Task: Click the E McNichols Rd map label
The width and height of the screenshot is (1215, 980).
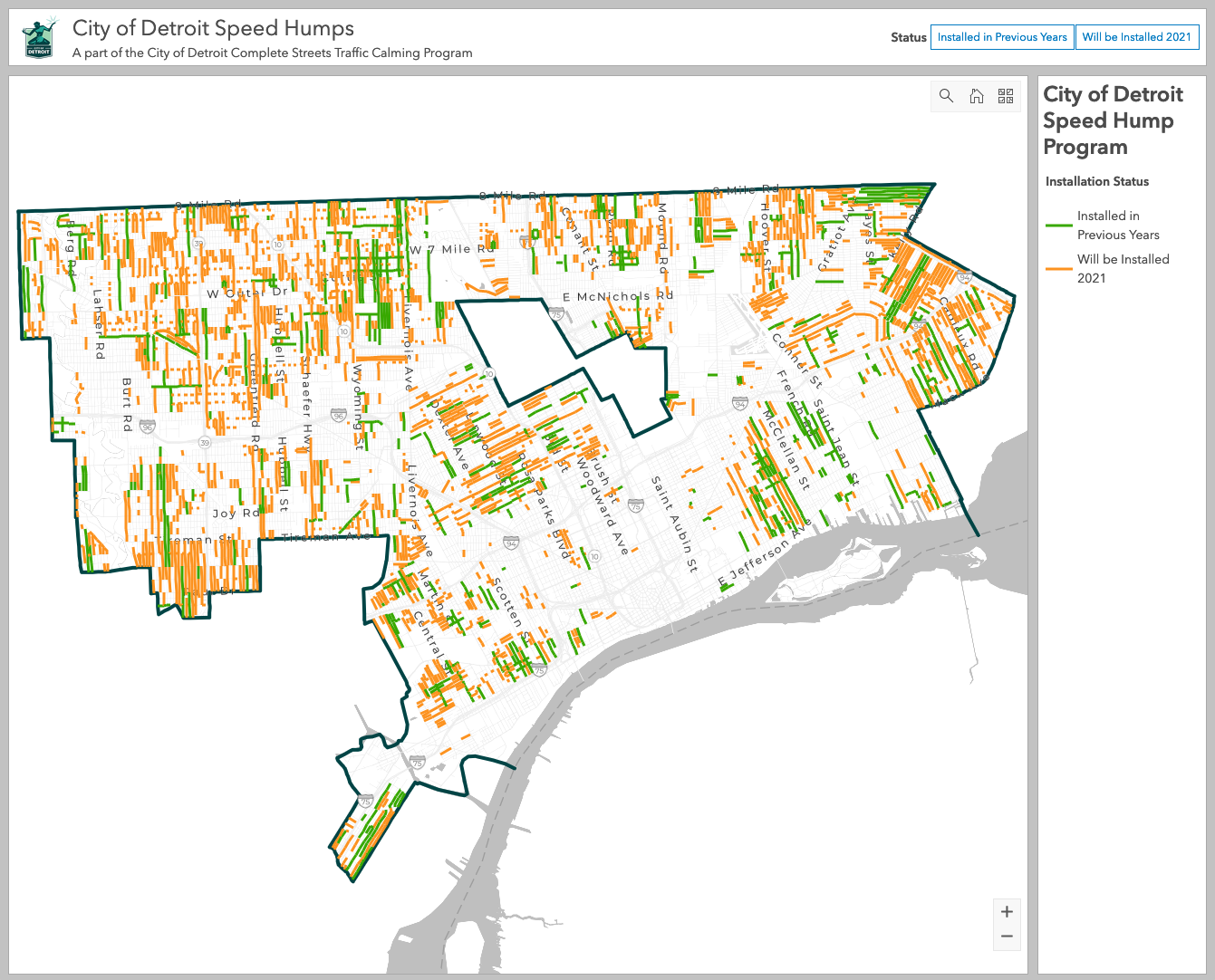Action: [x=618, y=296]
